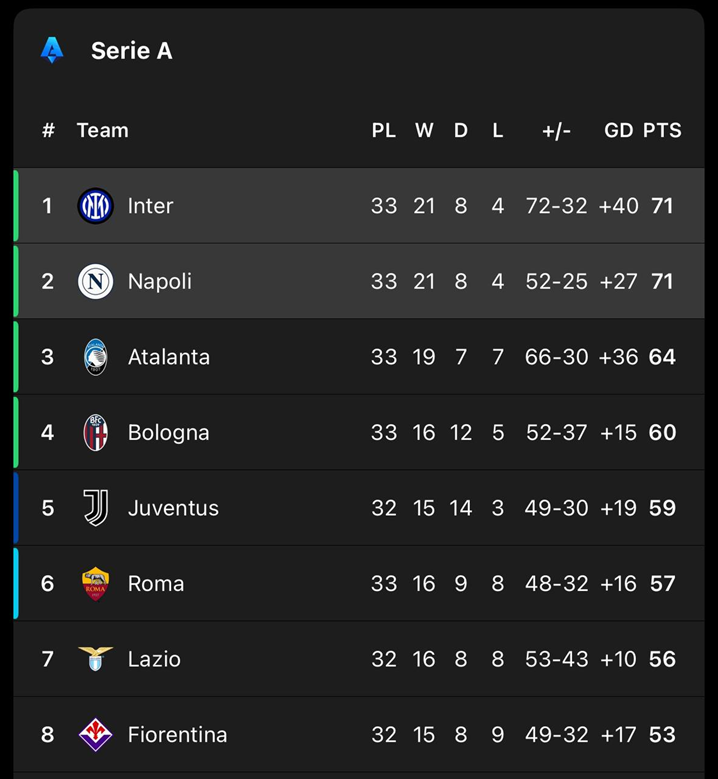Open the Inter team name
Viewport: 718px width, 779px height.
point(150,206)
